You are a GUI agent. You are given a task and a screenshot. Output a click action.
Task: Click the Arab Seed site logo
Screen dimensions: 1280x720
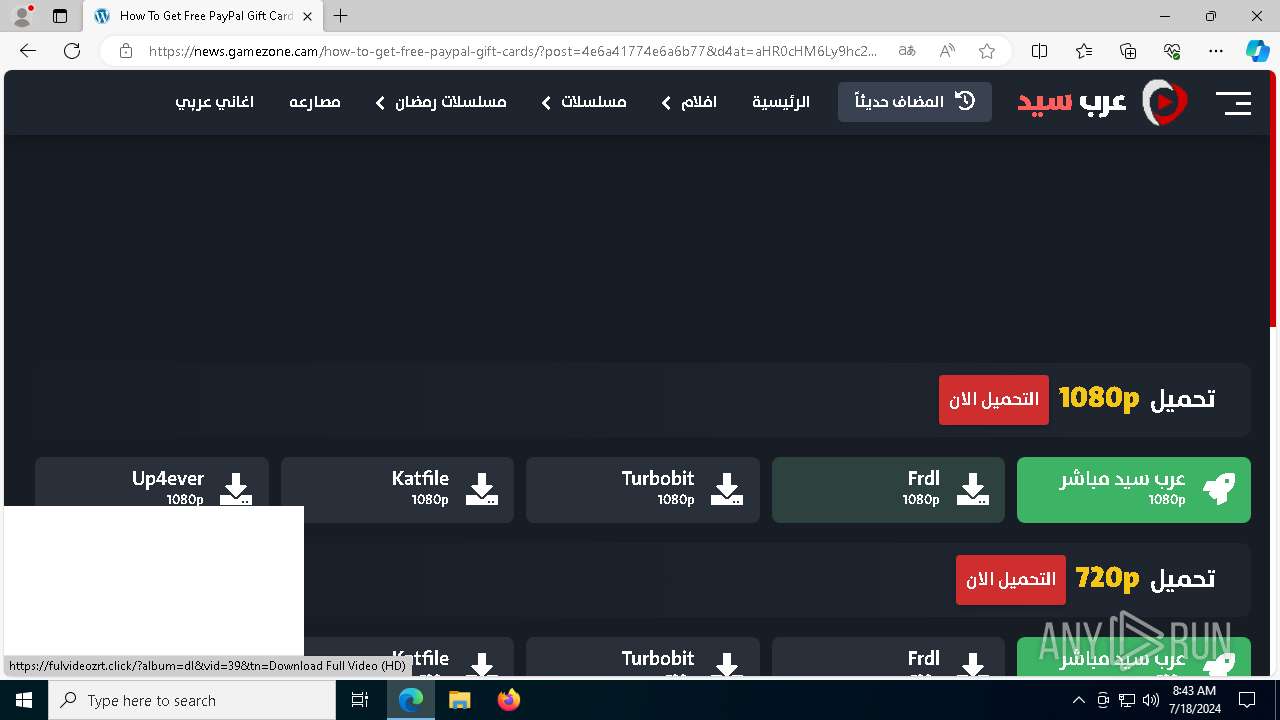(1102, 102)
